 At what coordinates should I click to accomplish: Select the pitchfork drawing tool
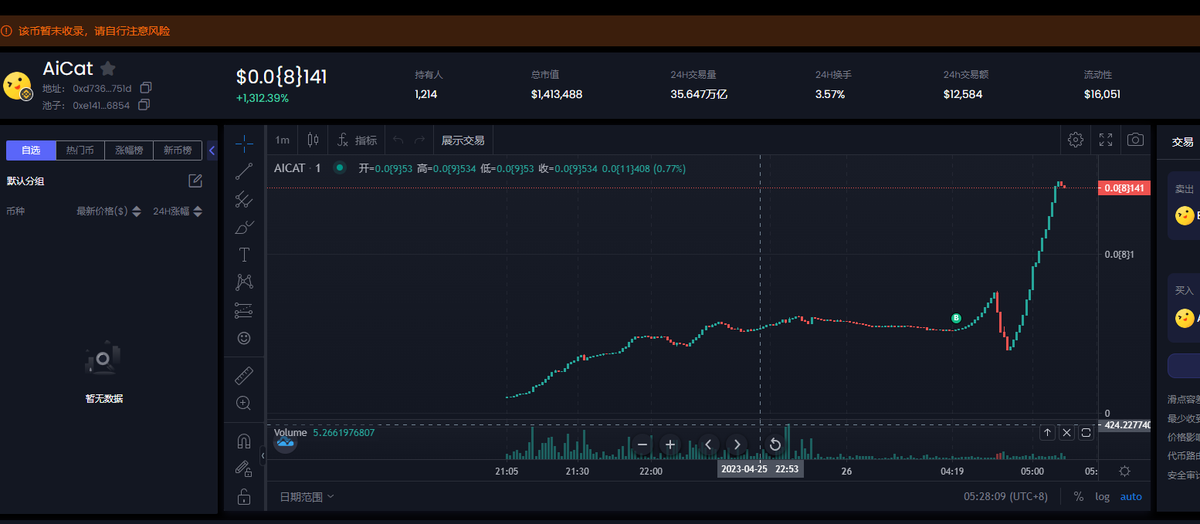pos(244,199)
